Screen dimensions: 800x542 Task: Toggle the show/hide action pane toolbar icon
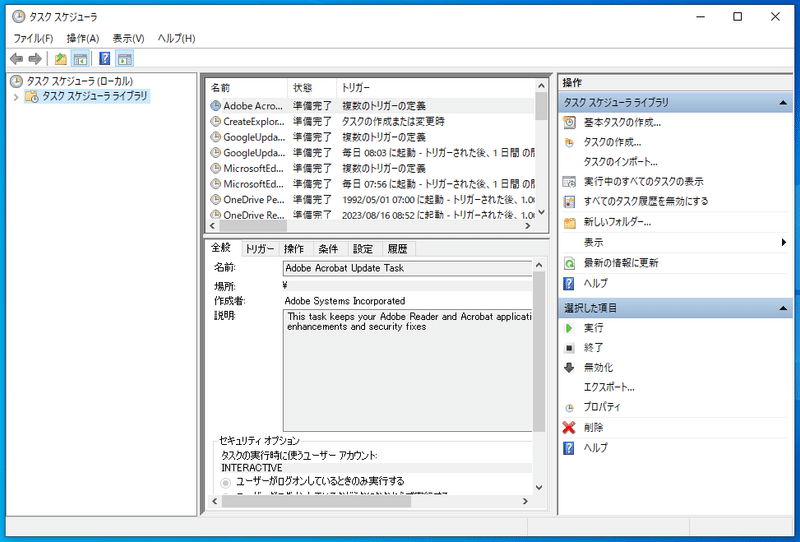click(124, 59)
